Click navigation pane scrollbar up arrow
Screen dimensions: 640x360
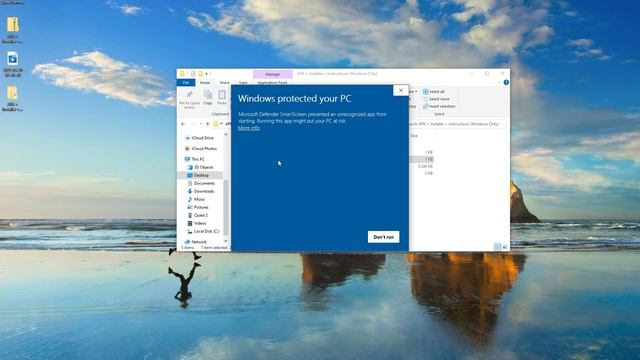click(226, 134)
